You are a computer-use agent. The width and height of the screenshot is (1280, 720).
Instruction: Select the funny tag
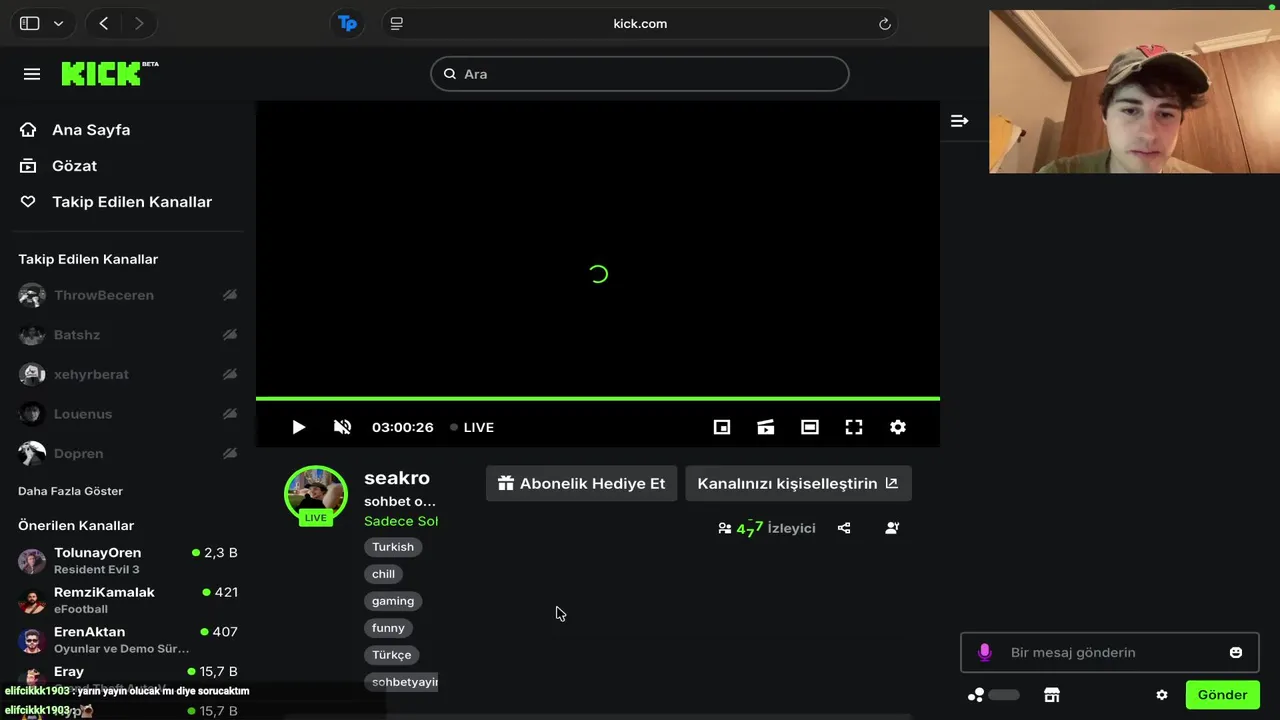click(388, 628)
